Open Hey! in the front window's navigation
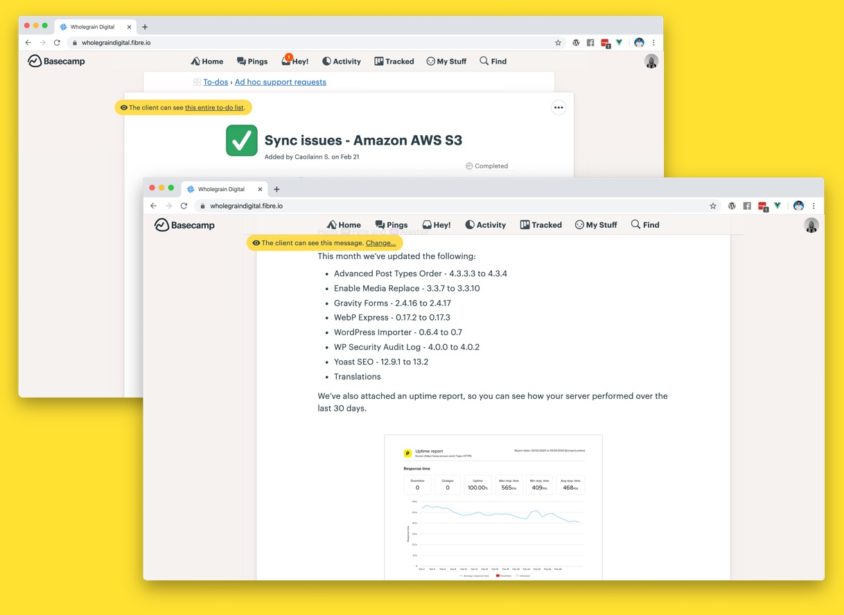Image resolution: width=844 pixels, height=615 pixels. [x=437, y=225]
